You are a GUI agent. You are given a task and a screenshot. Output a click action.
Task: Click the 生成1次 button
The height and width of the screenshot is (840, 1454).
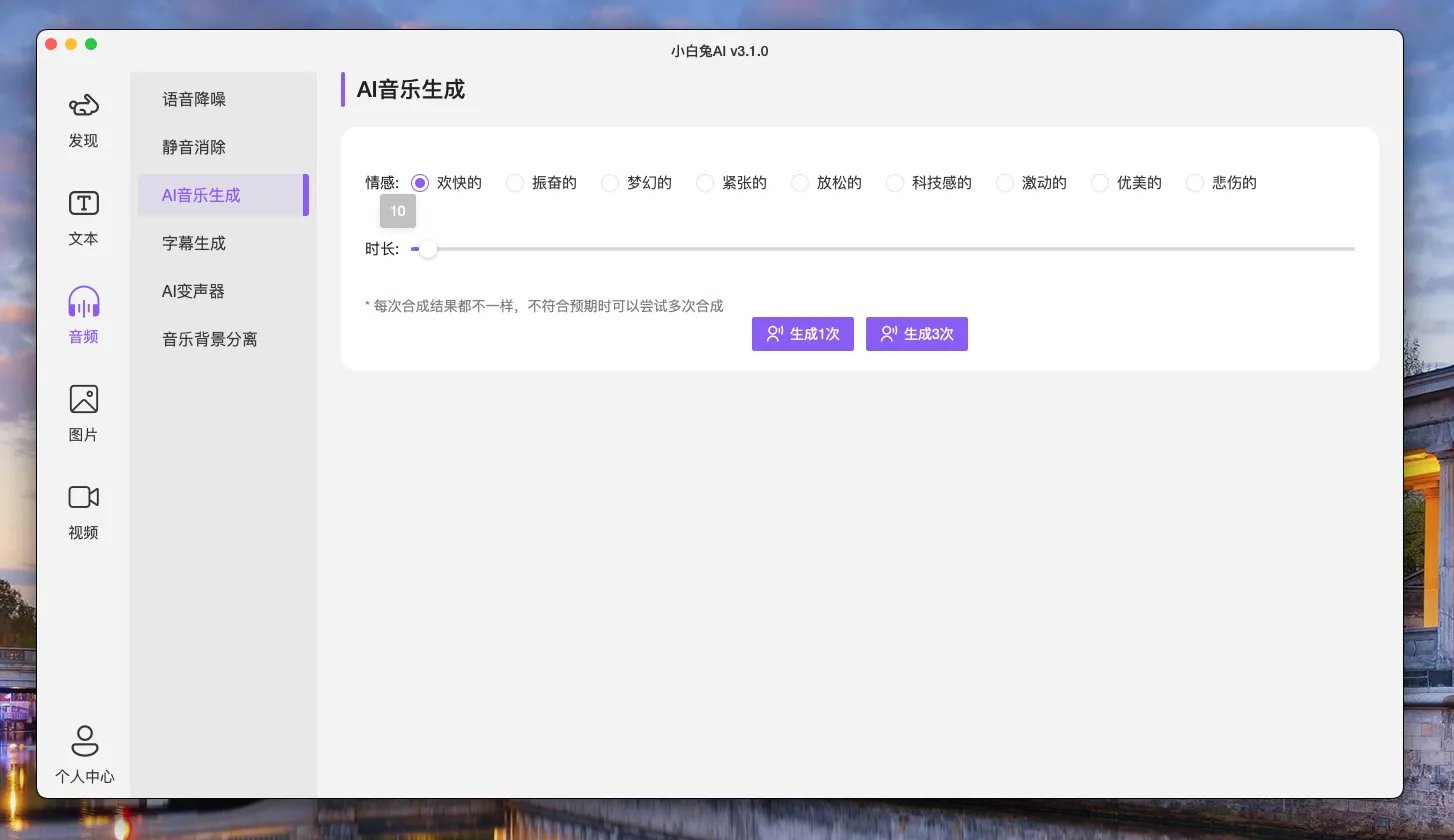click(803, 334)
